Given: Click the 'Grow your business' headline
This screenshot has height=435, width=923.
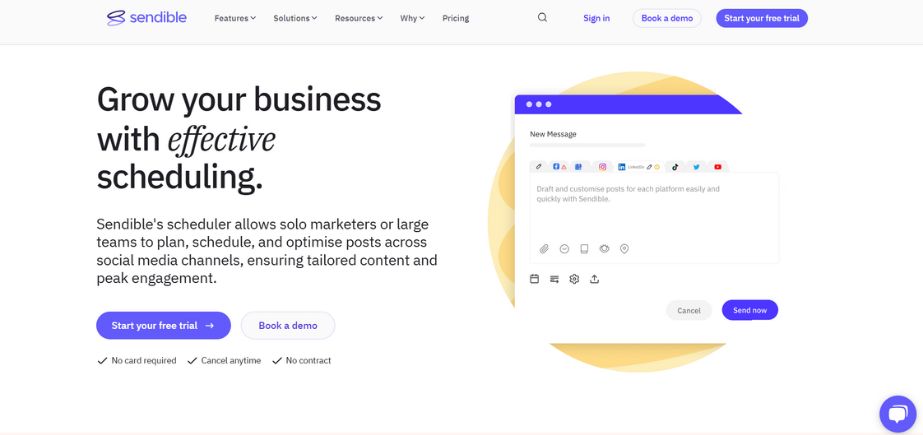Looking at the screenshot, I should [x=238, y=99].
